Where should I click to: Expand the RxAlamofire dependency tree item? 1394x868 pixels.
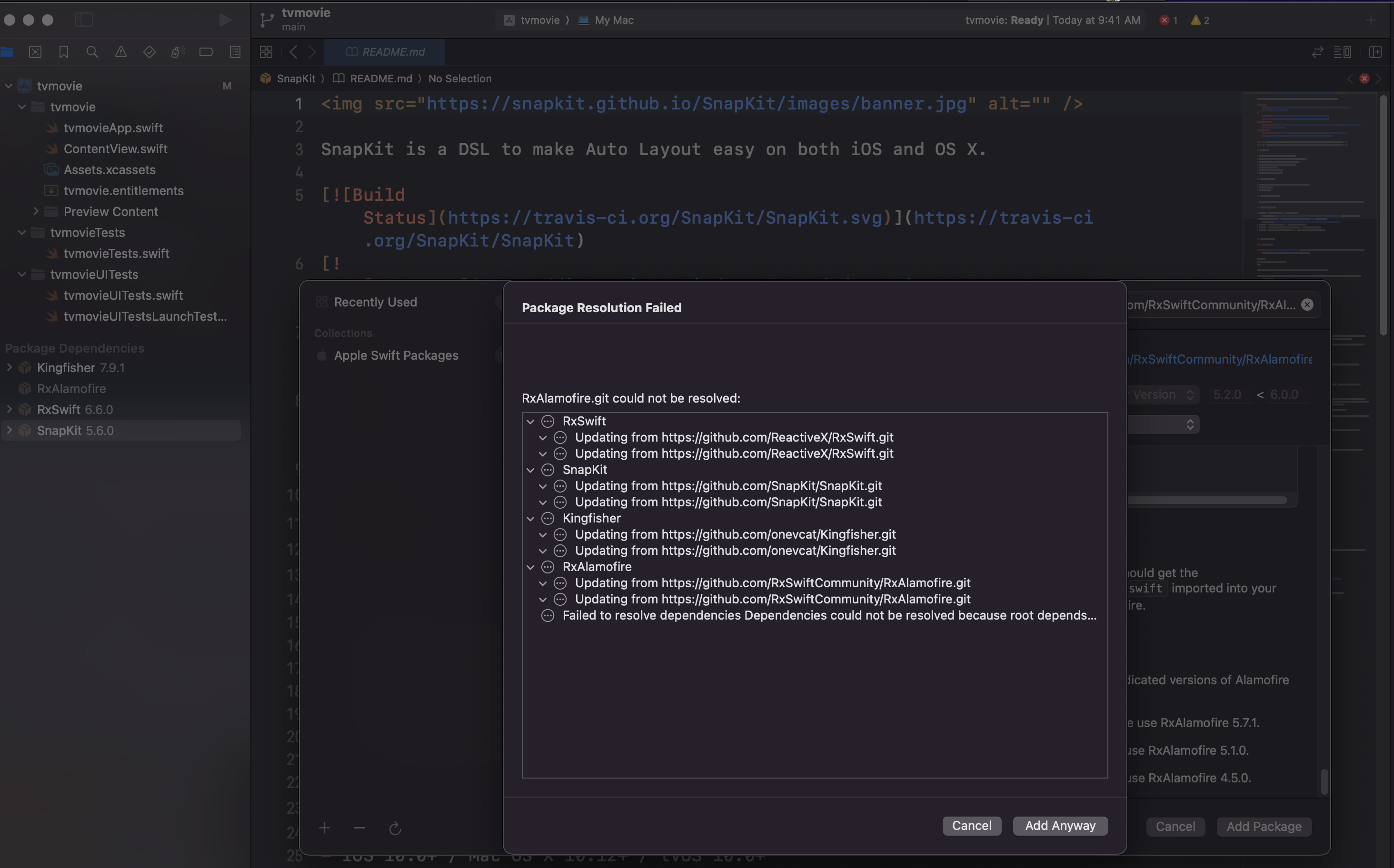tap(530, 567)
